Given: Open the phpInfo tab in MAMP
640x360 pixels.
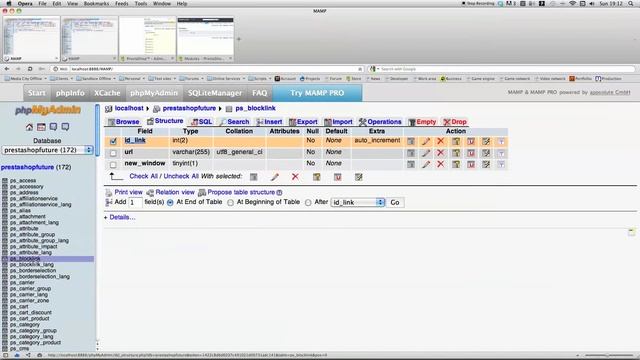Looking at the screenshot, I should tap(70, 93).
